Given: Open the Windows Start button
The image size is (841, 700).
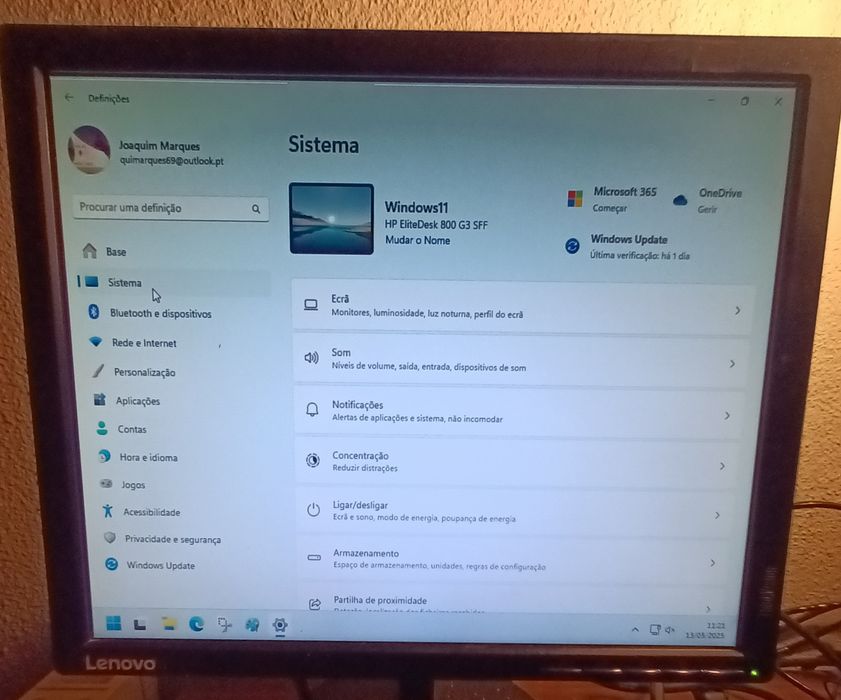Looking at the screenshot, I should [114, 623].
